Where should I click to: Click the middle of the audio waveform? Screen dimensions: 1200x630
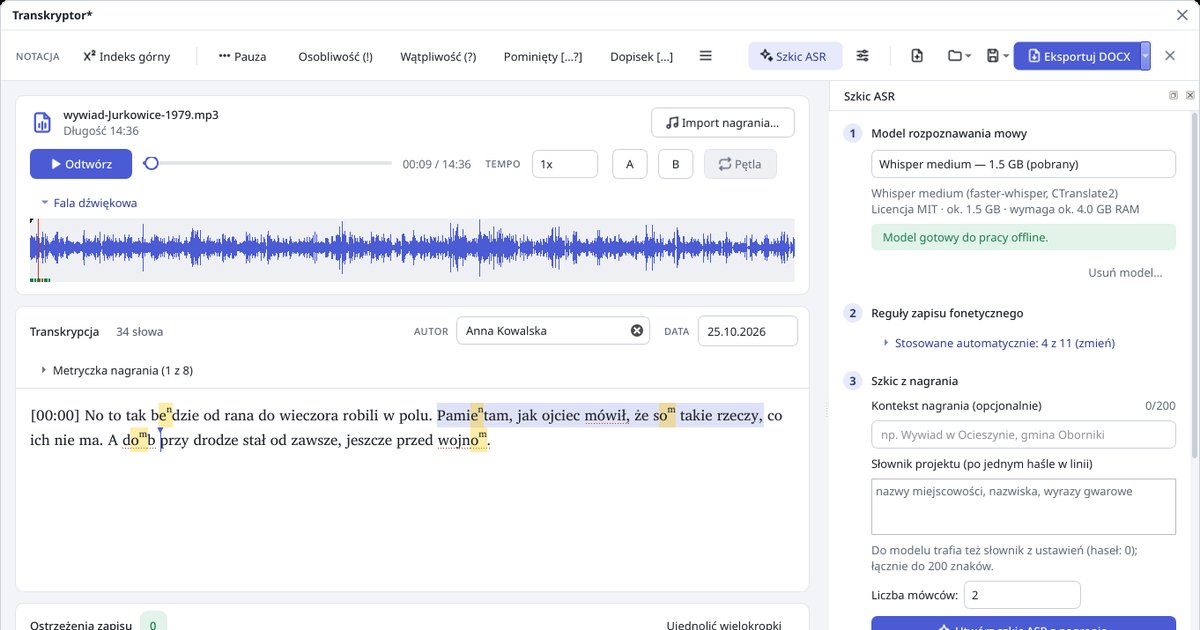pos(412,248)
